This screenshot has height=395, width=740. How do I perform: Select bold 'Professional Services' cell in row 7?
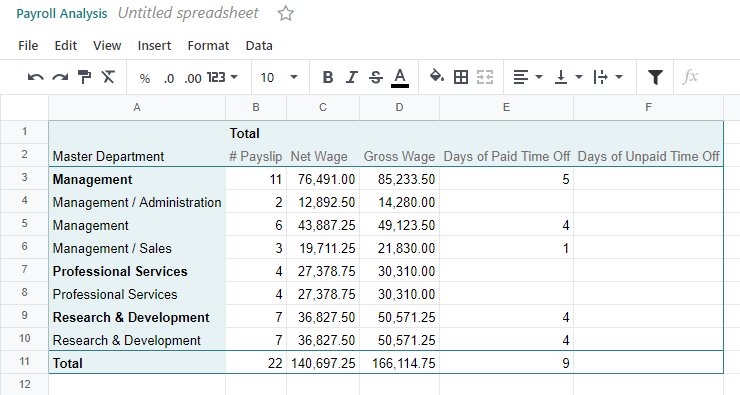pyautogui.click(x=137, y=271)
